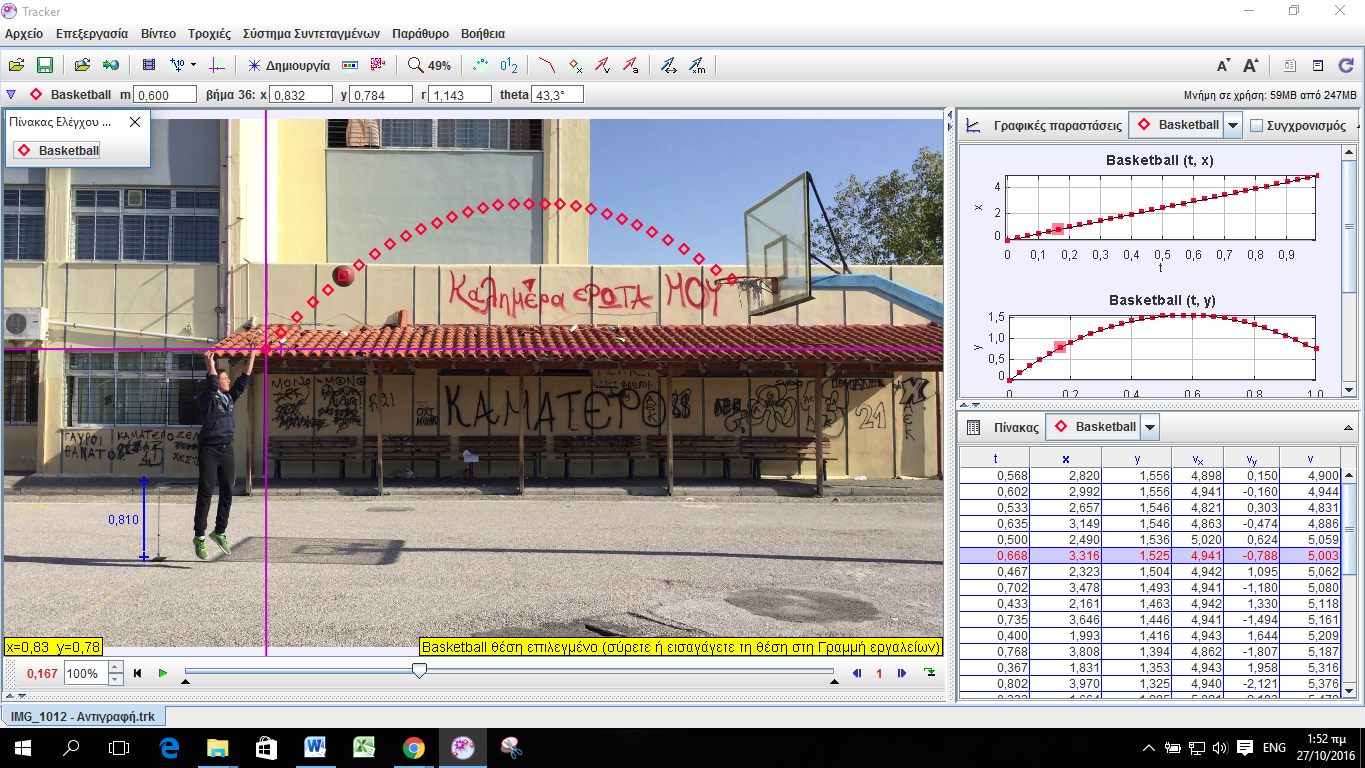Open the Βίντεο menu

[x=158, y=33]
